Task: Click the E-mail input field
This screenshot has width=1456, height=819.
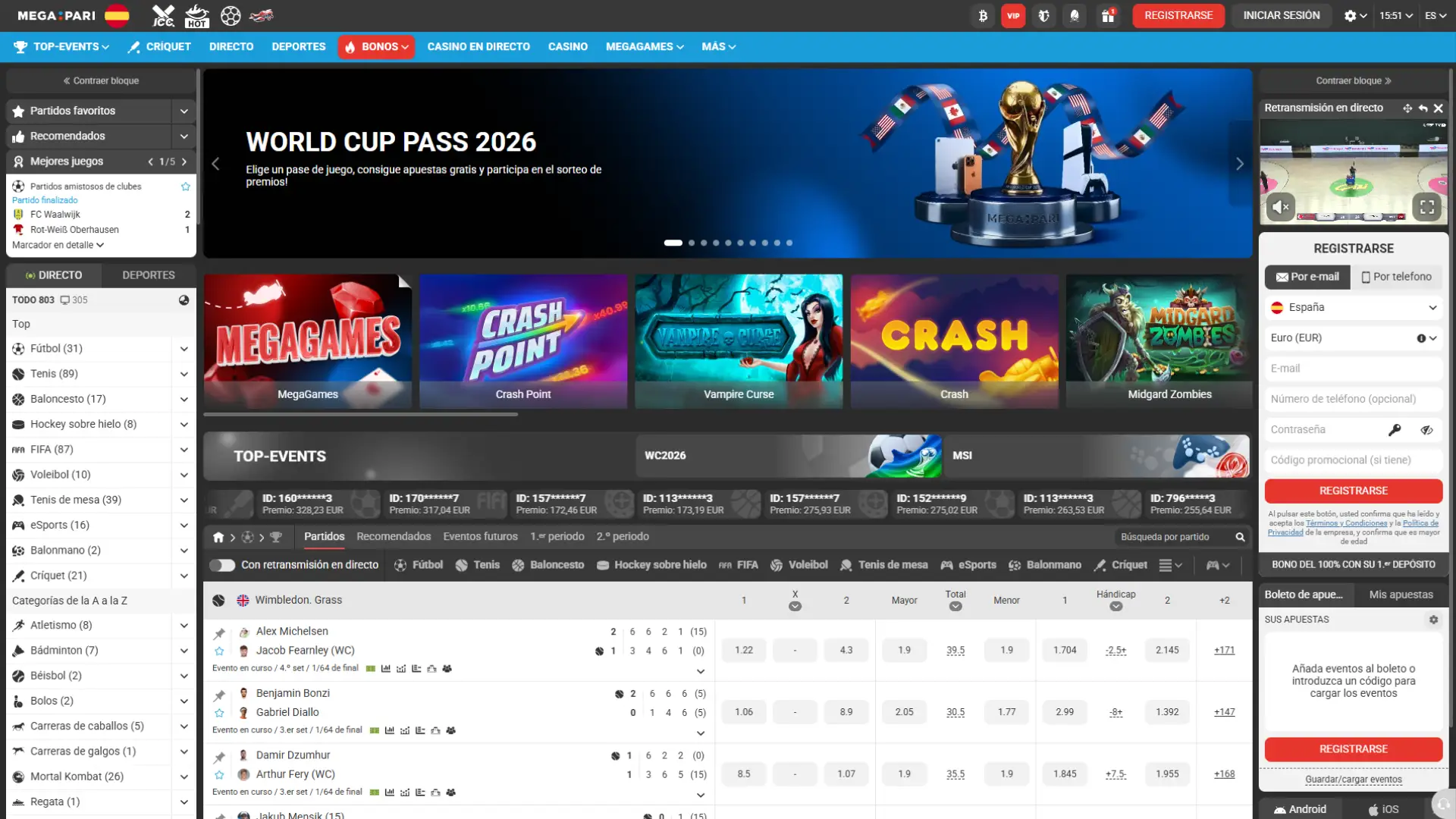Action: click(x=1354, y=369)
